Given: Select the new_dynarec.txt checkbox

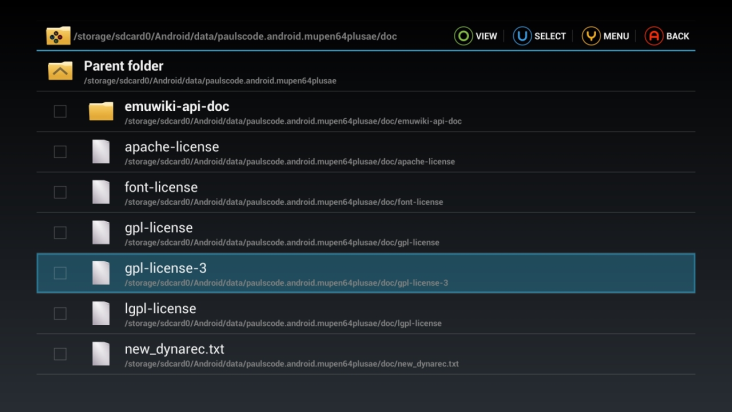Looking at the screenshot, I should 60,354.
